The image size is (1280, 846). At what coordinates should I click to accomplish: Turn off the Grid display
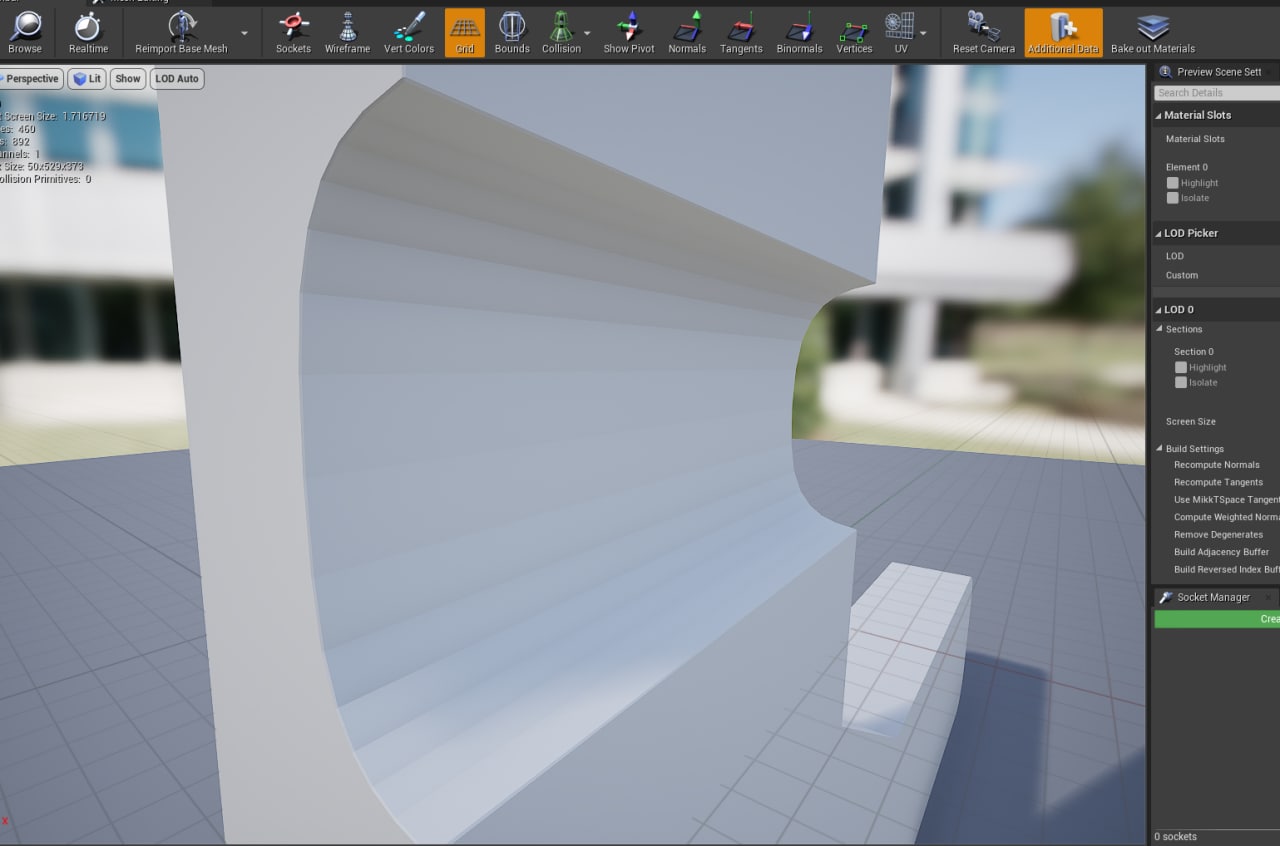click(x=465, y=33)
